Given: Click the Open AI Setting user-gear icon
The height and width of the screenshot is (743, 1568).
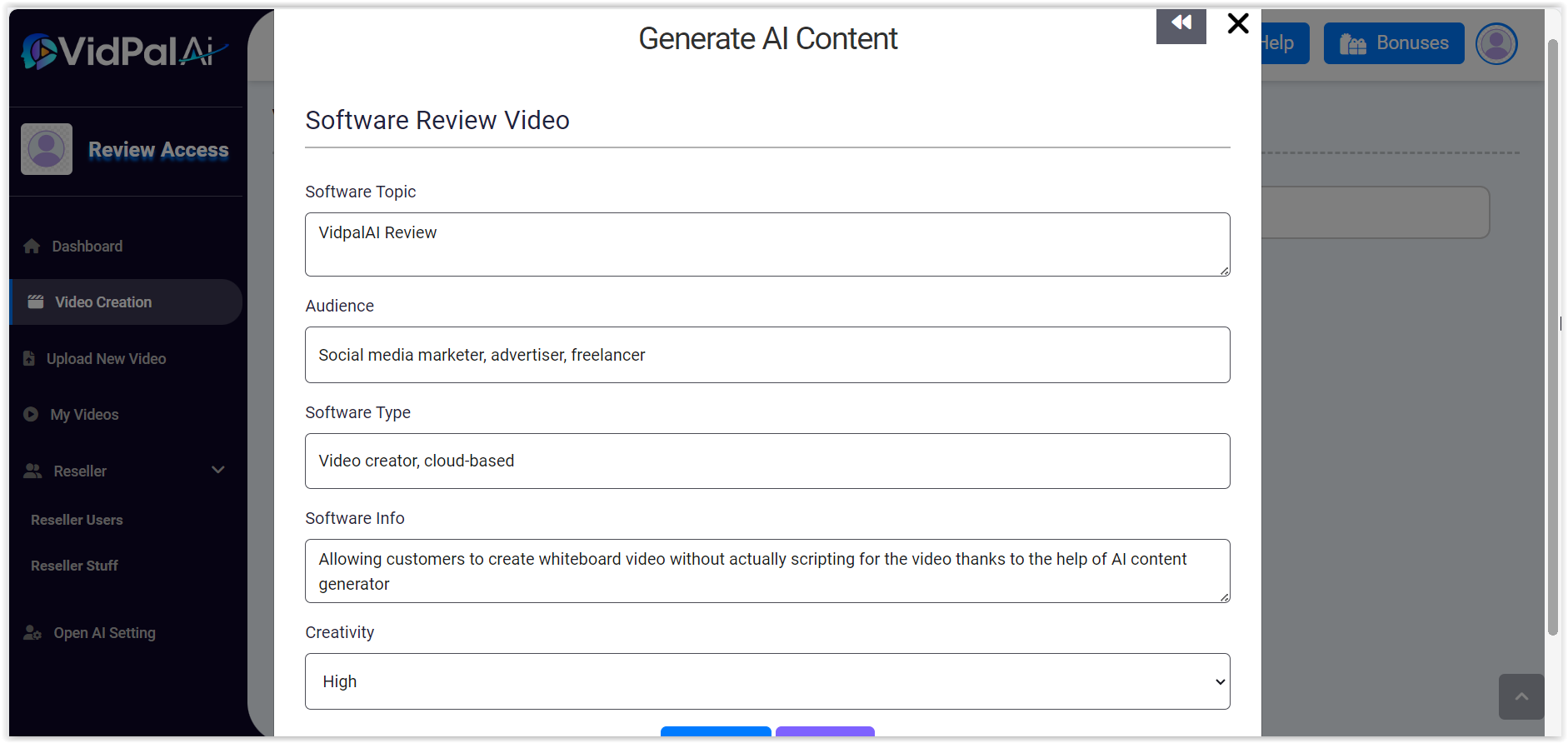Looking at the screenshot, I should click(x=32, y=633).
